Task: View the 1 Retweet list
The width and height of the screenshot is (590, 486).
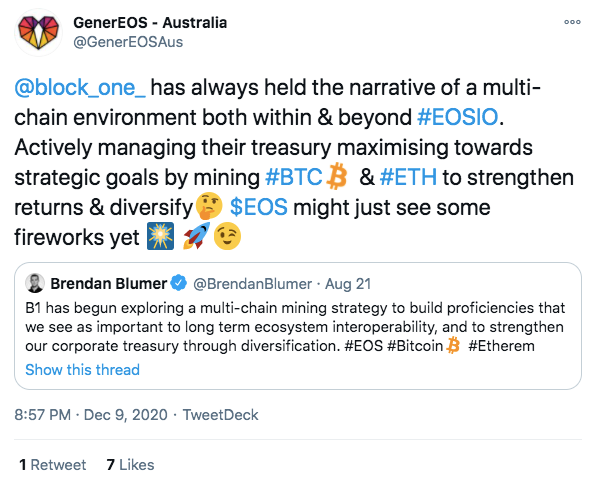Action: tap(53, 465)
